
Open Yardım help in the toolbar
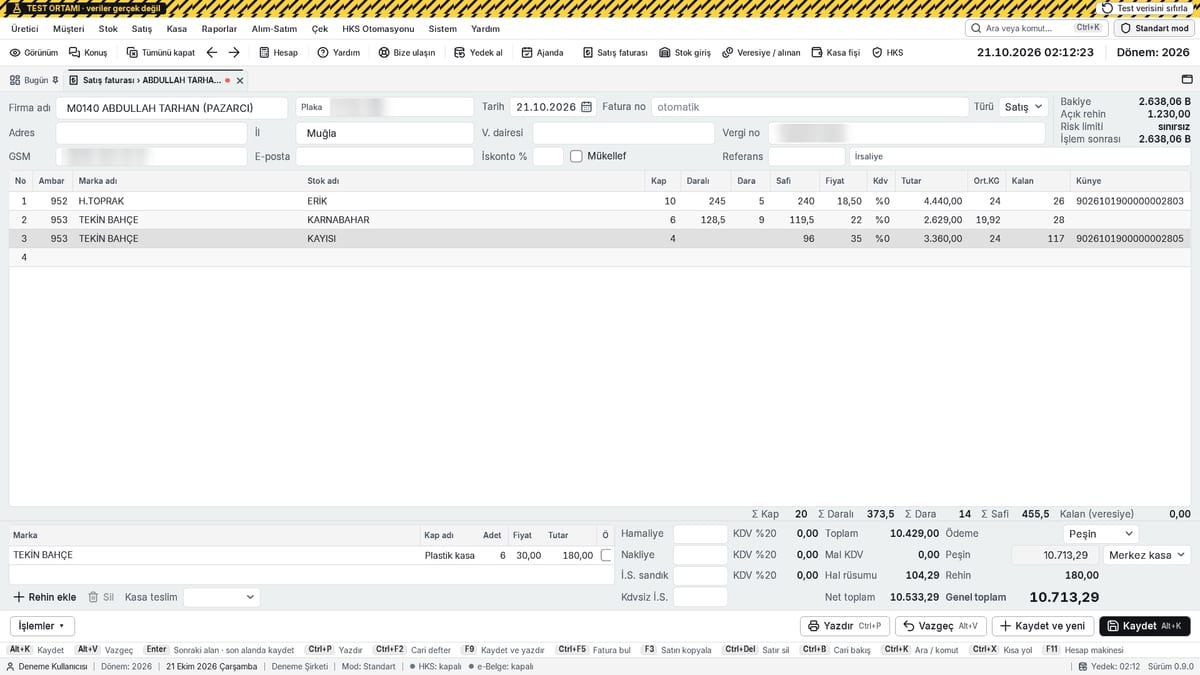[x=338, y=52]
